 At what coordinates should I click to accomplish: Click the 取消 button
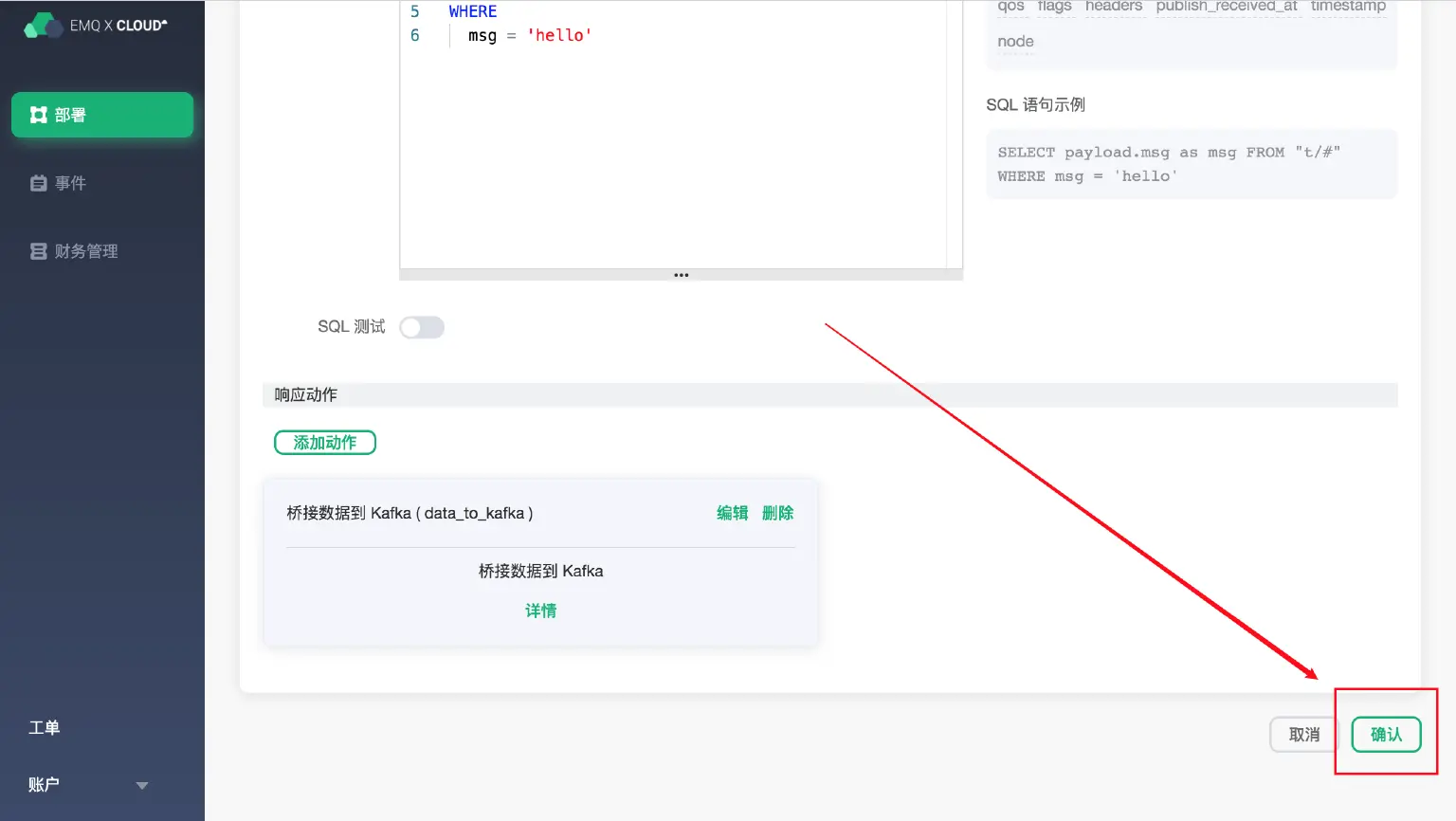(1303, 735)
